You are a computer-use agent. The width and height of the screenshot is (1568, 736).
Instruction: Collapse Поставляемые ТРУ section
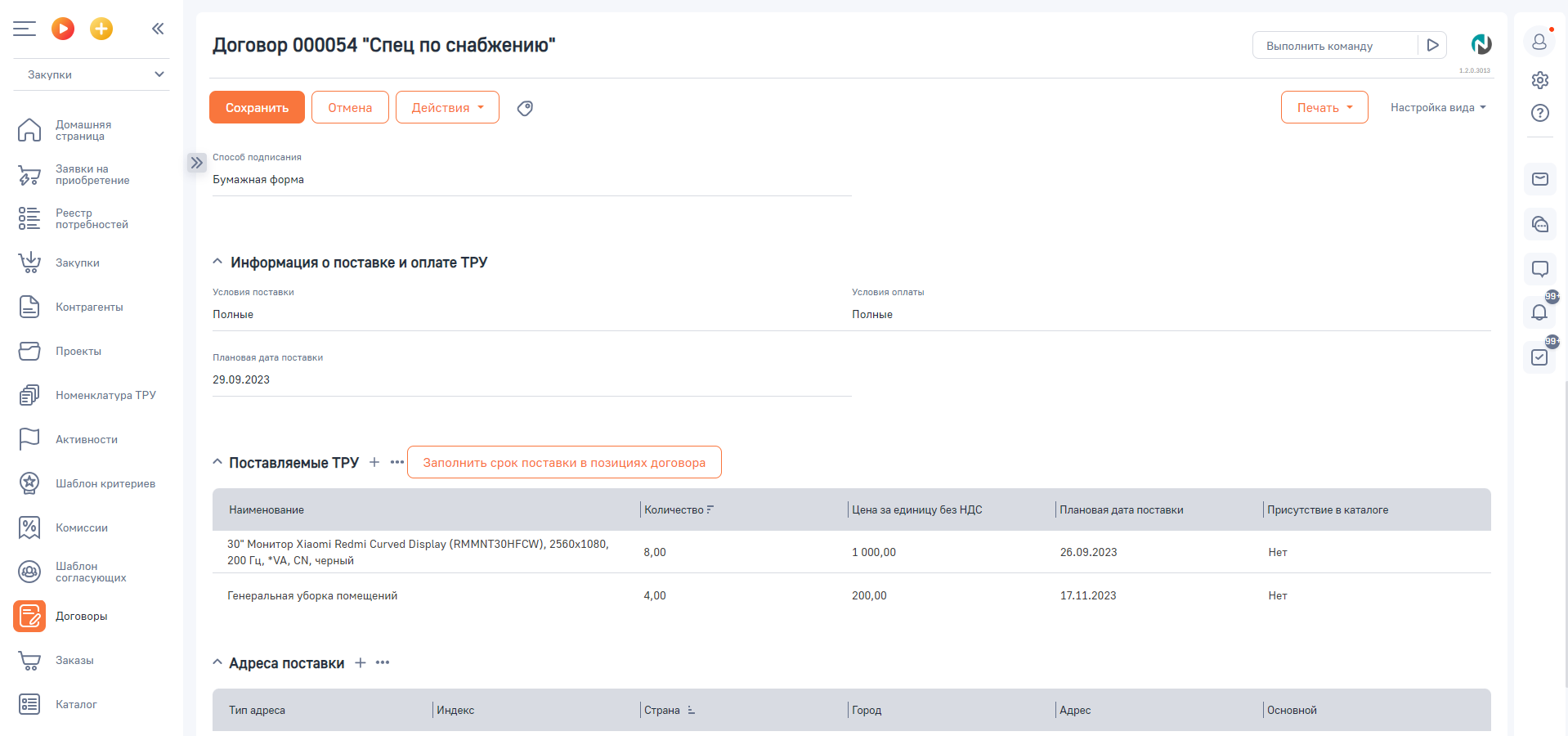[x=217, y=462]
